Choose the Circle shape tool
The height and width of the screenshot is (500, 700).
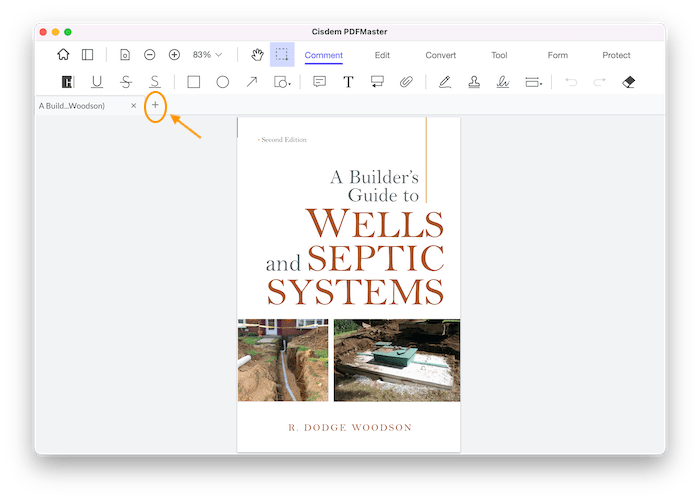223,82
